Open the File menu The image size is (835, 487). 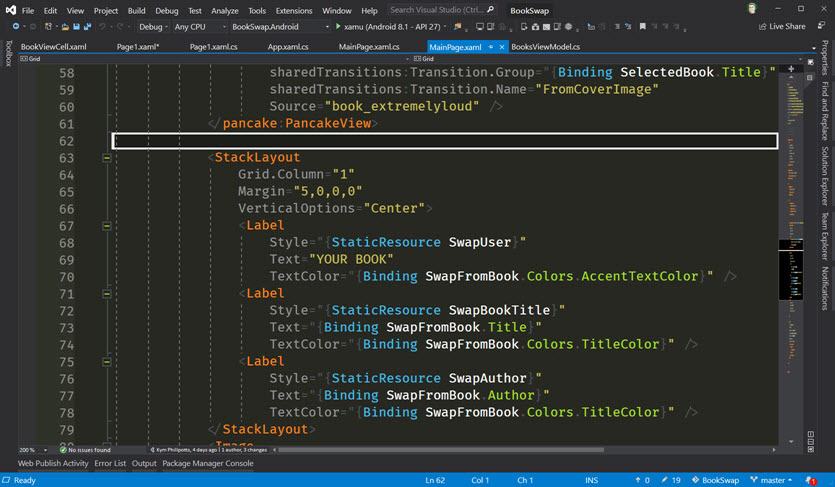(28, 11)
